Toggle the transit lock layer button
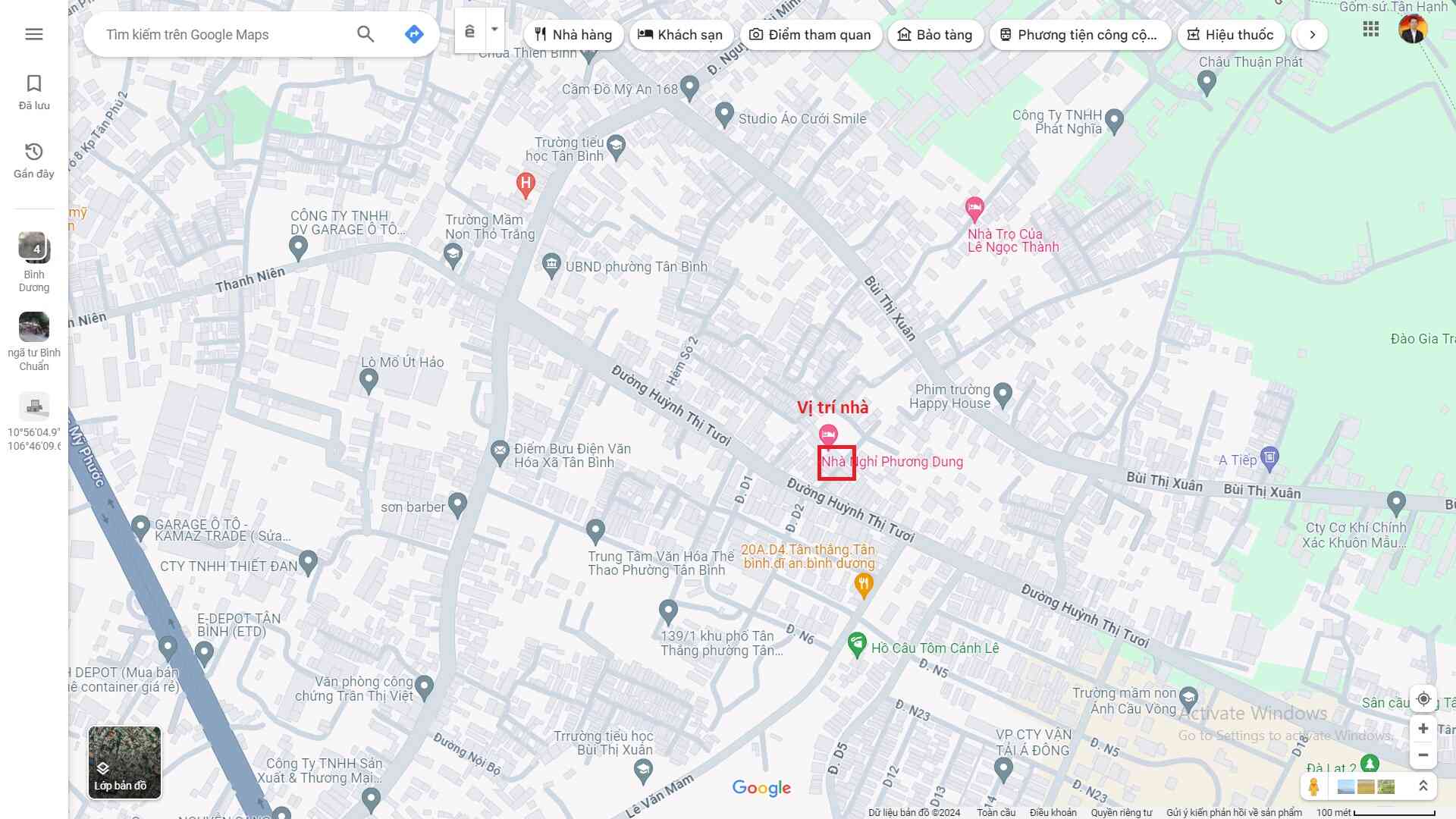This screenshot has height=819, width=1456. click(470, 31)
